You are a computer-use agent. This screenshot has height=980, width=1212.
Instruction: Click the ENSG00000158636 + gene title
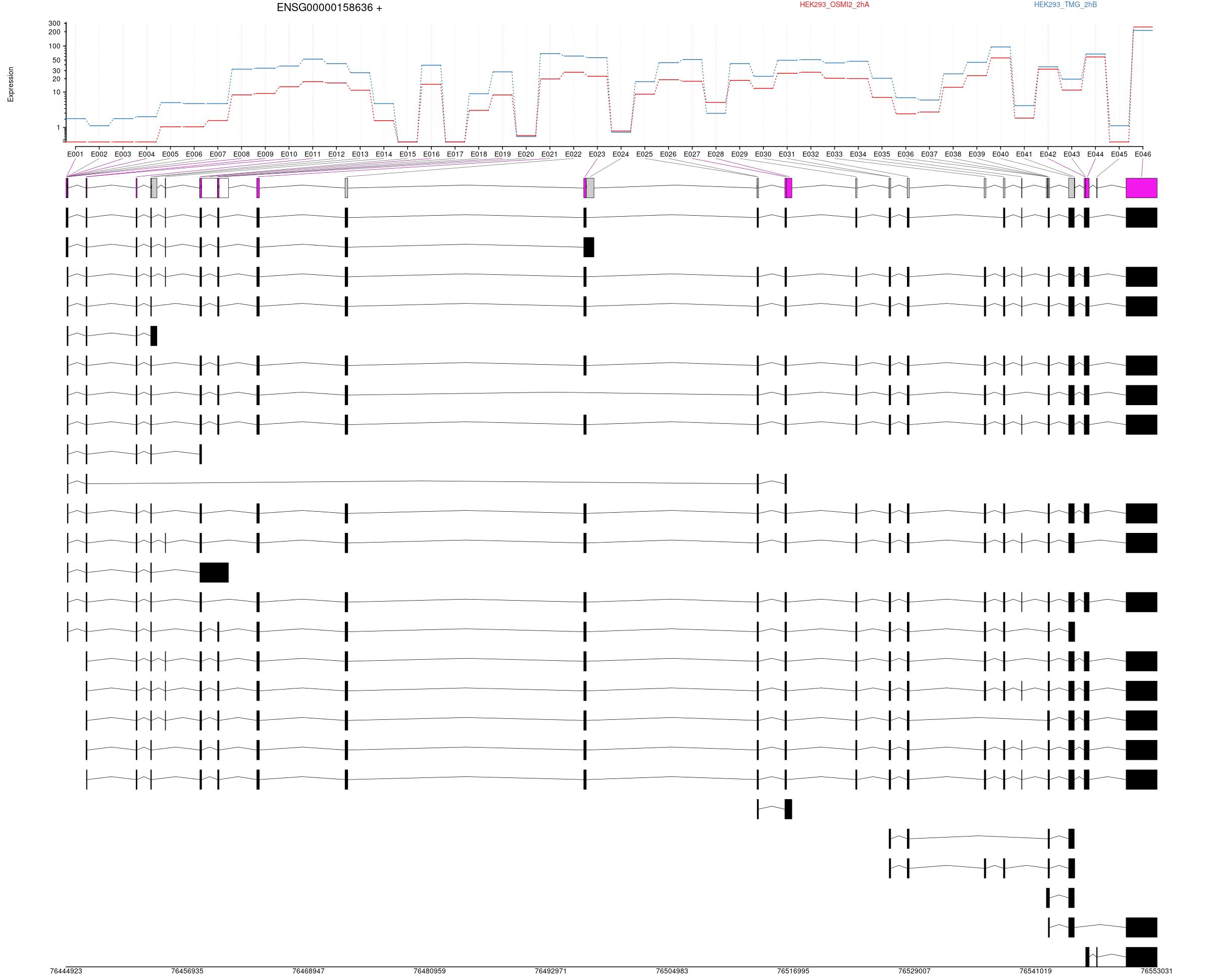(329, 8)
